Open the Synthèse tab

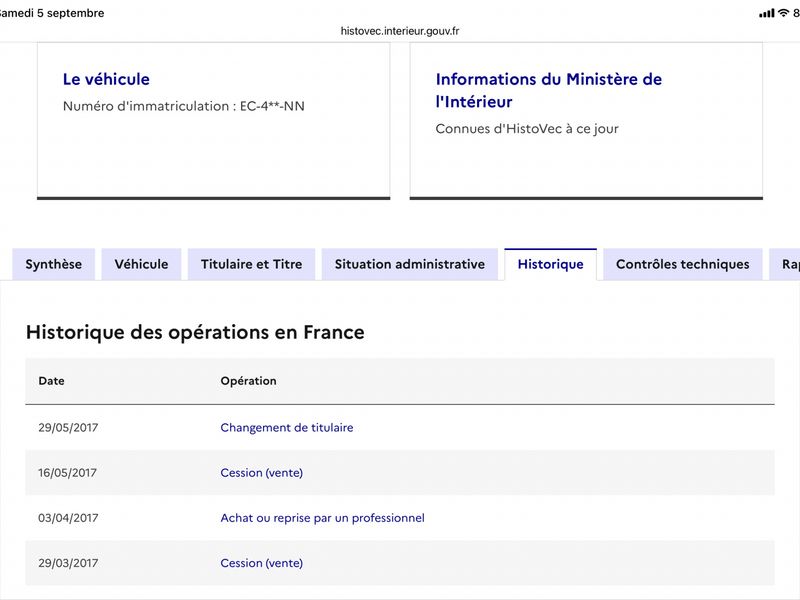click(x=54, y=264)
